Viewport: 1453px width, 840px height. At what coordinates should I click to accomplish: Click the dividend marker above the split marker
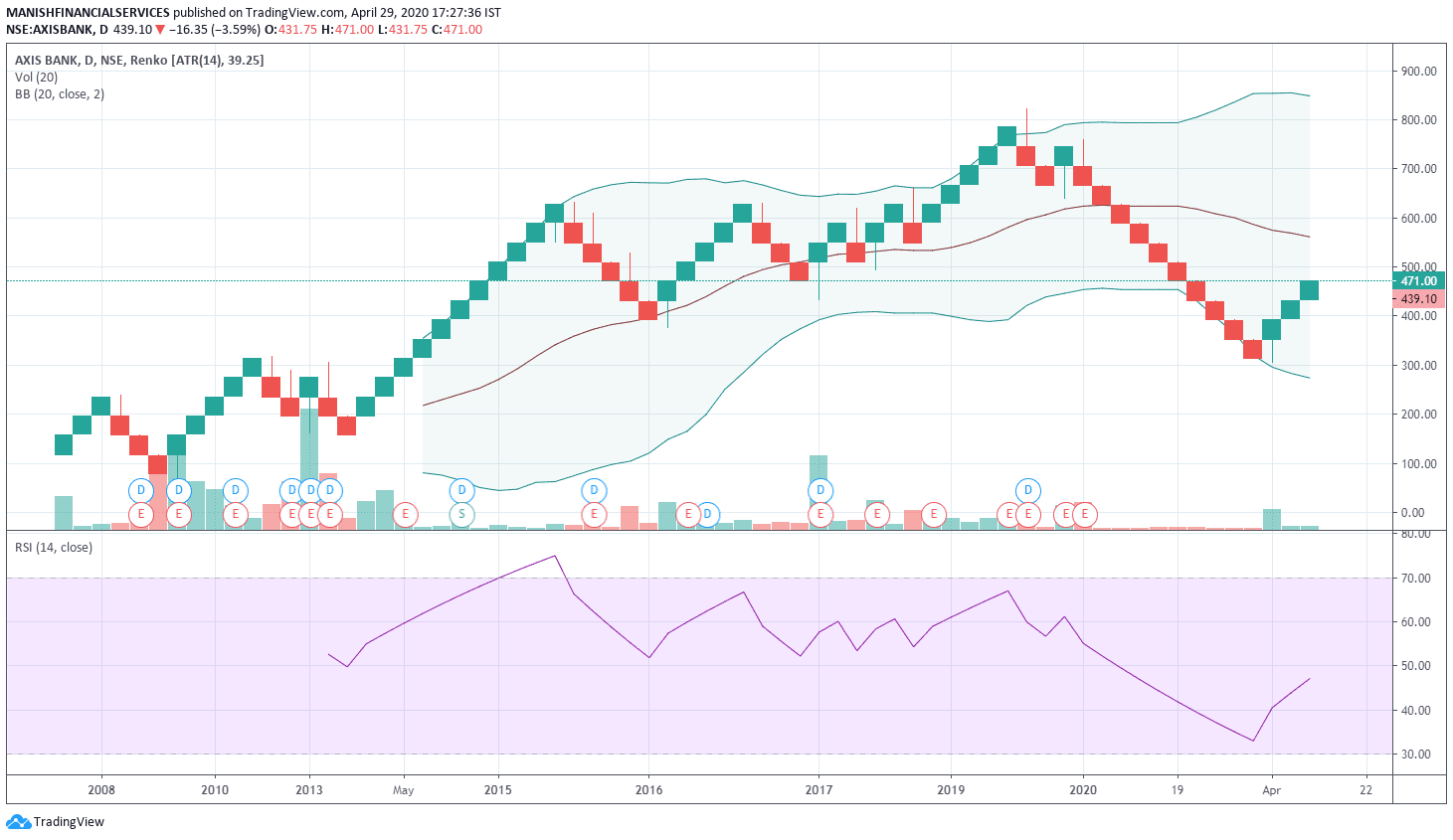(461, 490)
